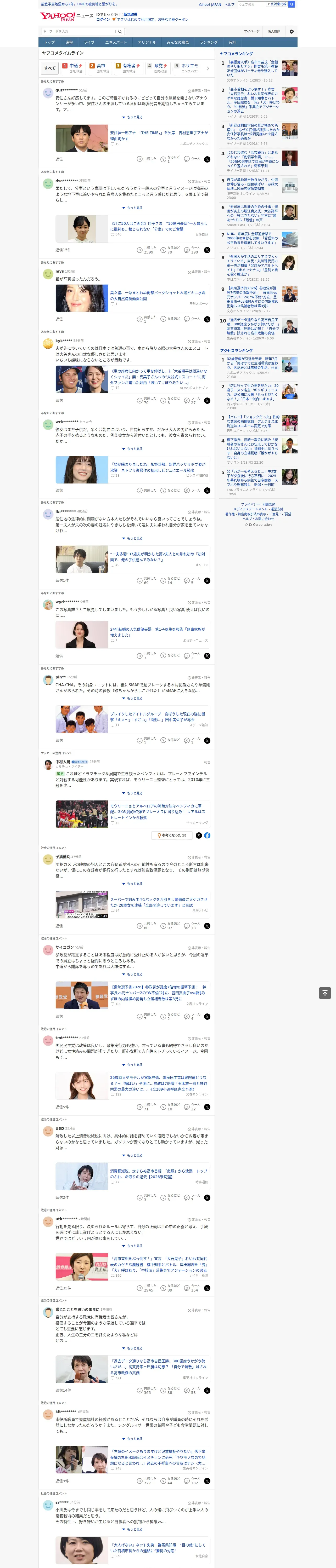Click 参考になった 18 button
This screenshot has height=1568, width=336.
pos(172,836)
